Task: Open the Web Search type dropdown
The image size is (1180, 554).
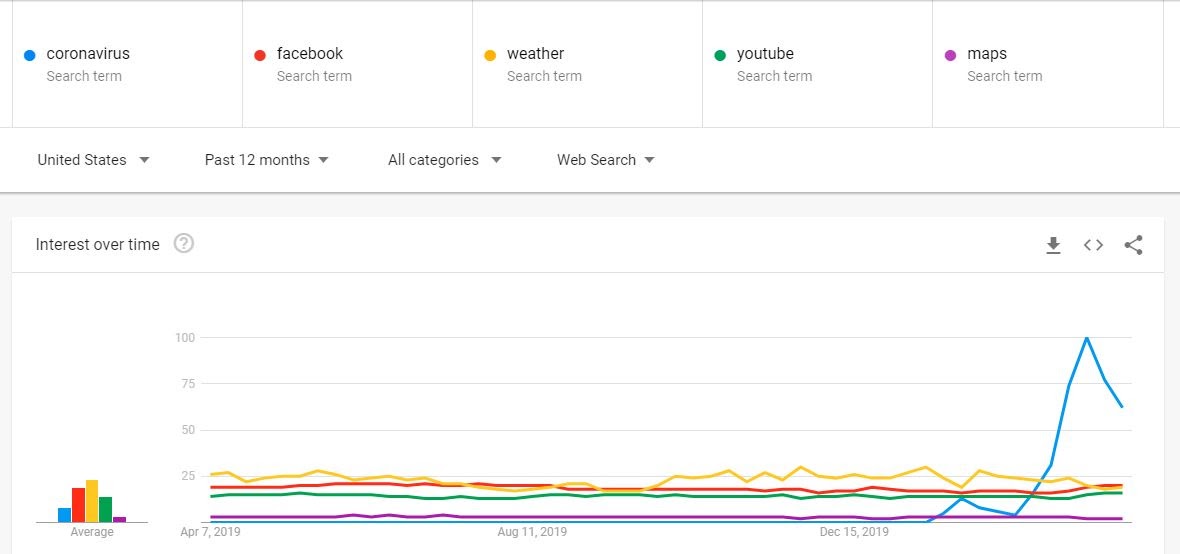Action: [606, 160]
